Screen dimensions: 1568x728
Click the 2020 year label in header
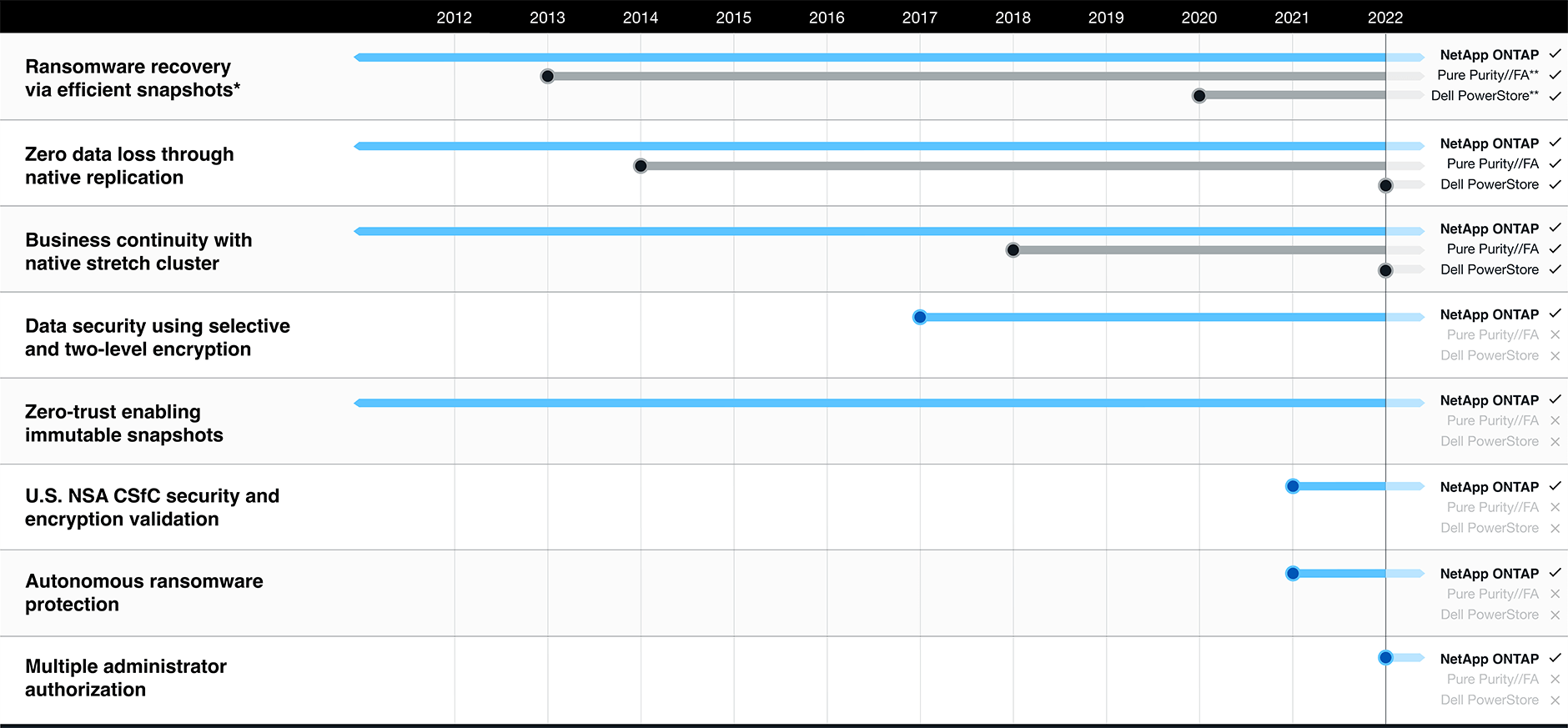coord(1199,18)
